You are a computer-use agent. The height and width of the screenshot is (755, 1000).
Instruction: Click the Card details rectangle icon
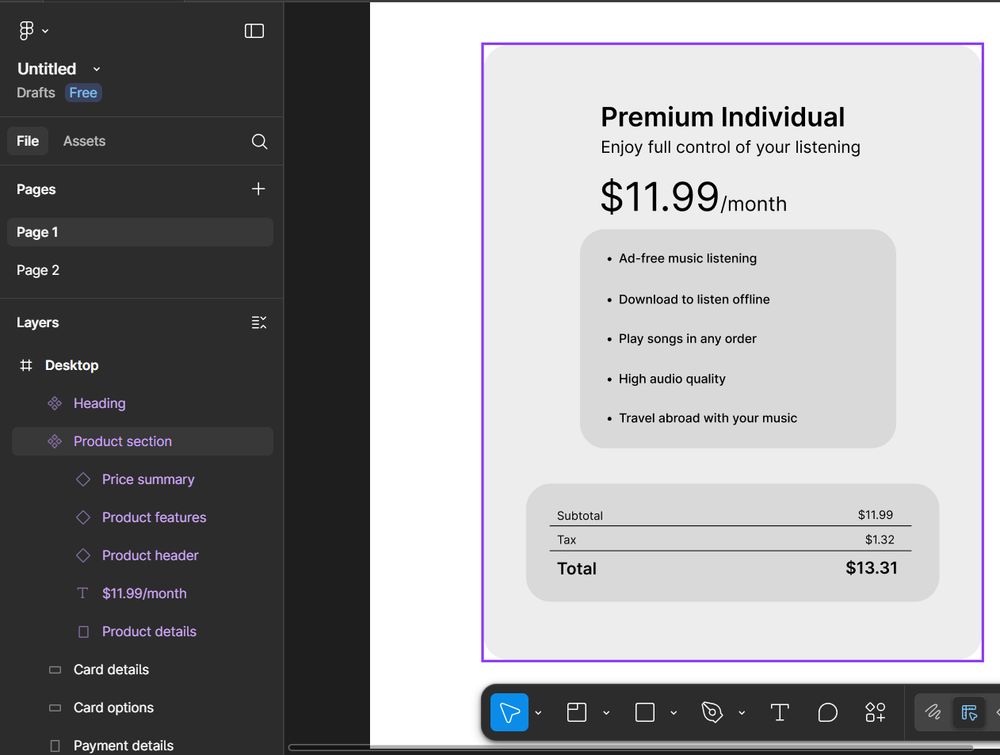(x=55, y=670)
